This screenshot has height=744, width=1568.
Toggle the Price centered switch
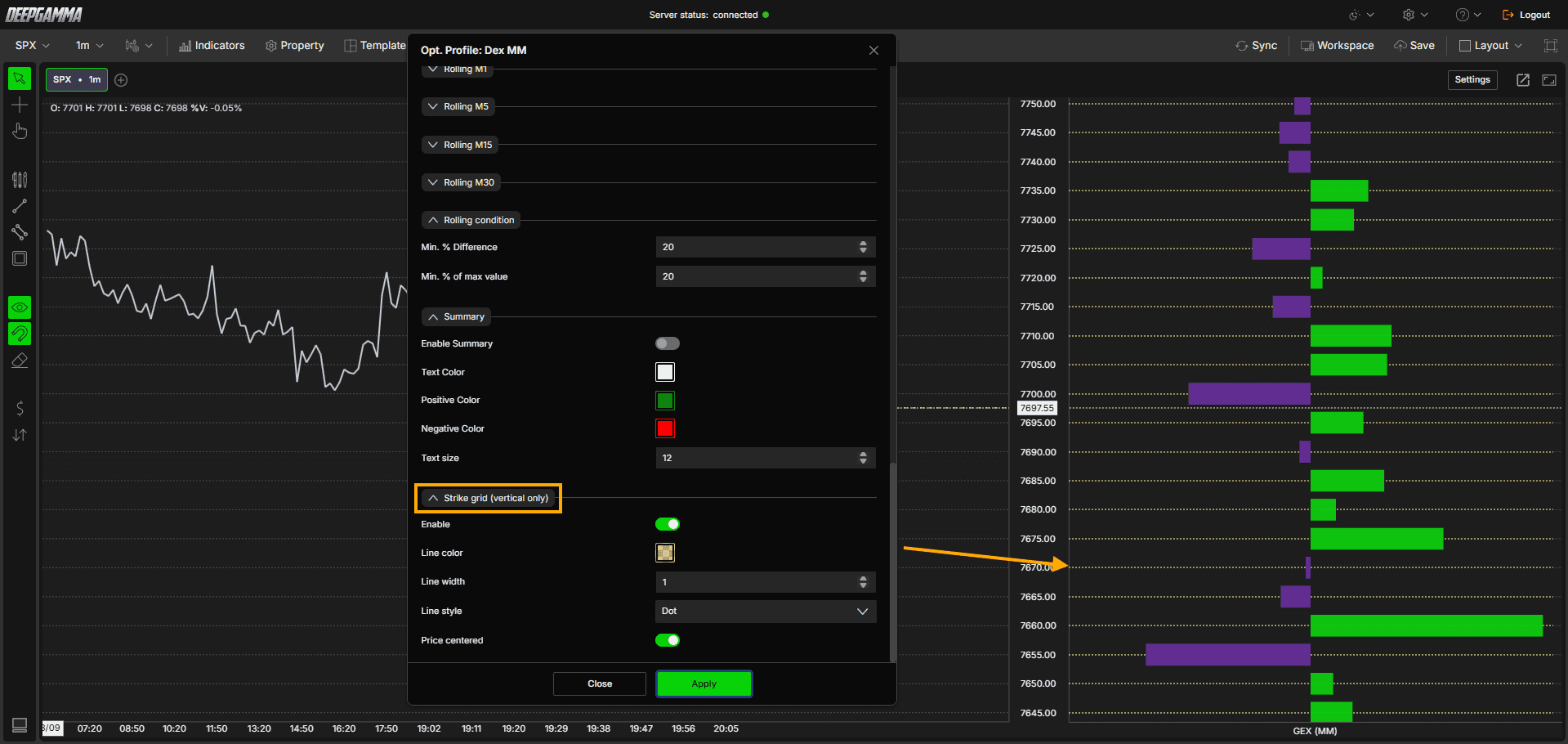[668, 640]
